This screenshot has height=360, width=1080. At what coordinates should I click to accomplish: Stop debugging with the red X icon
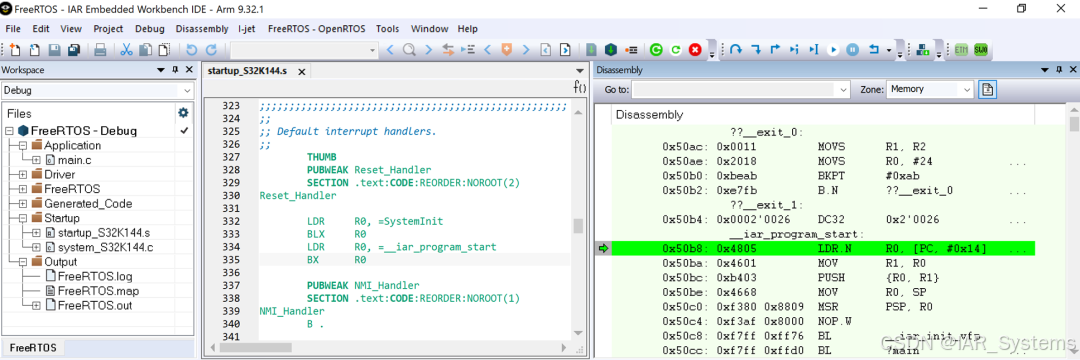pyautogui.click(x=696, y=50)
